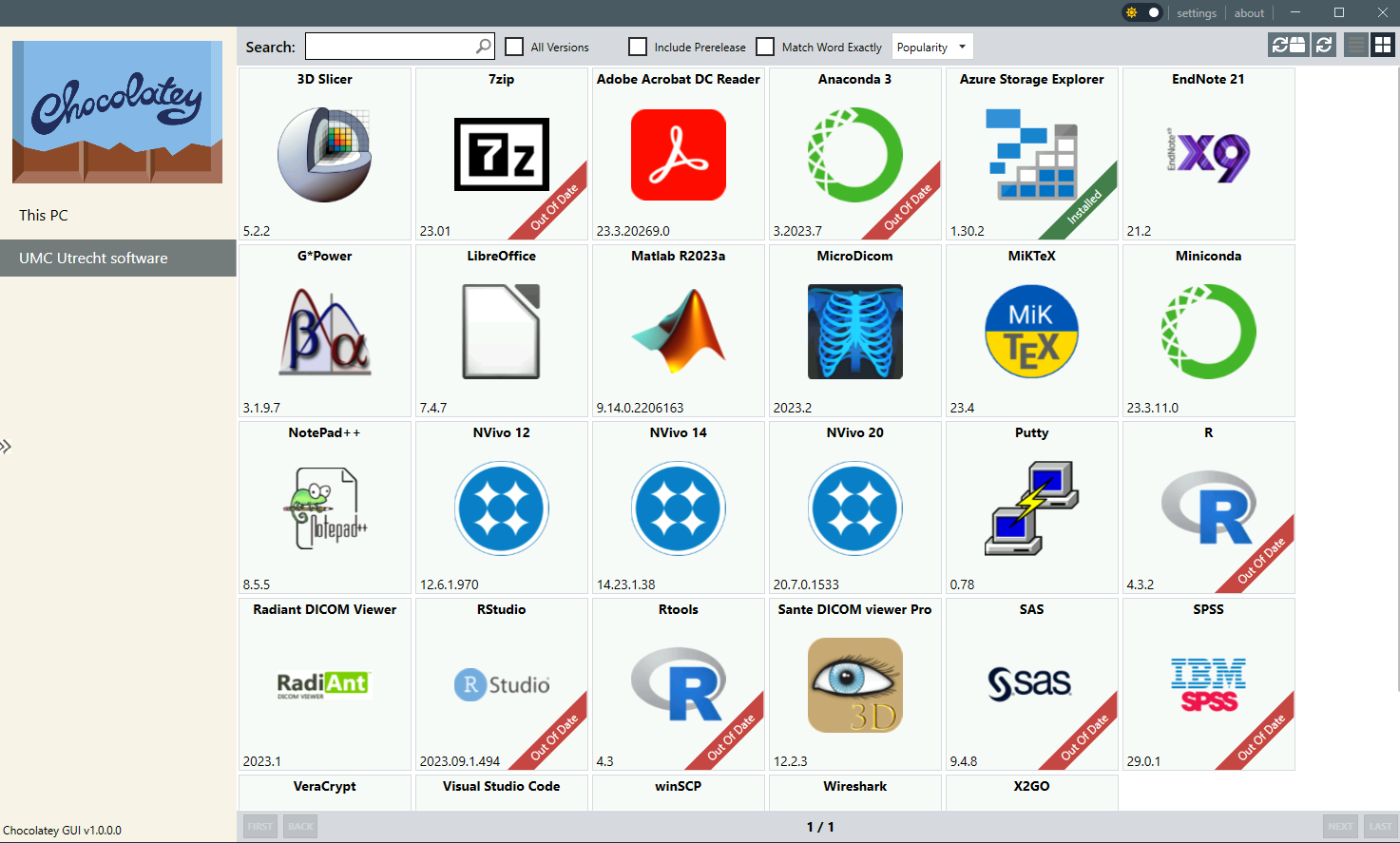Select the Anaconda 3 green ring logo
Screen dimensions: 1400x843
(x=855, y=155)
